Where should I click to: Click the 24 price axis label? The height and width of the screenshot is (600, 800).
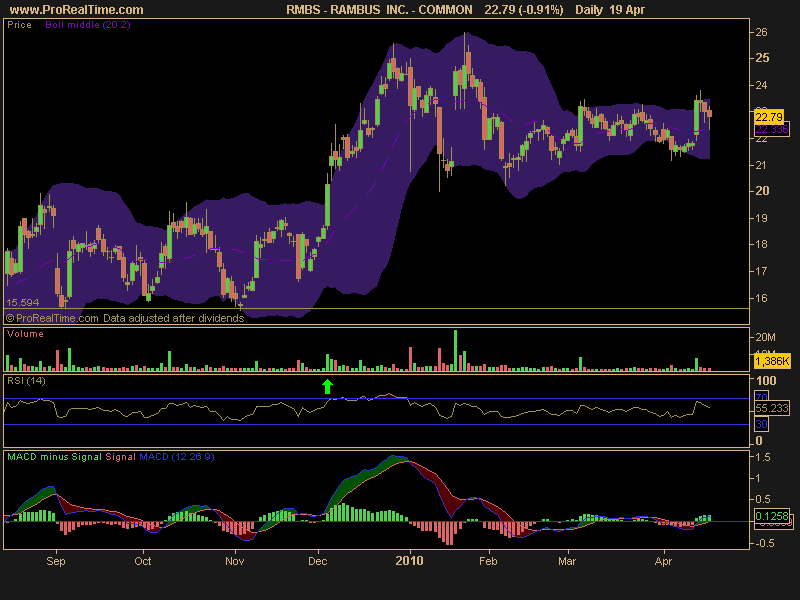pos(761,85)
